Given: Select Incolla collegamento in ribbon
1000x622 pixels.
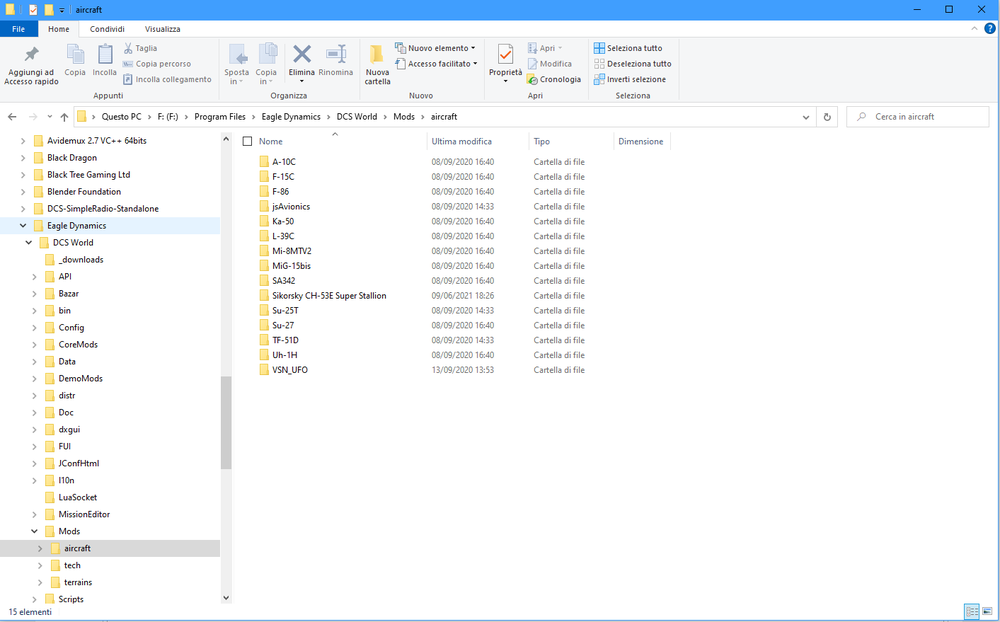Looking at the screenshot, I should [x=167, y=79].
